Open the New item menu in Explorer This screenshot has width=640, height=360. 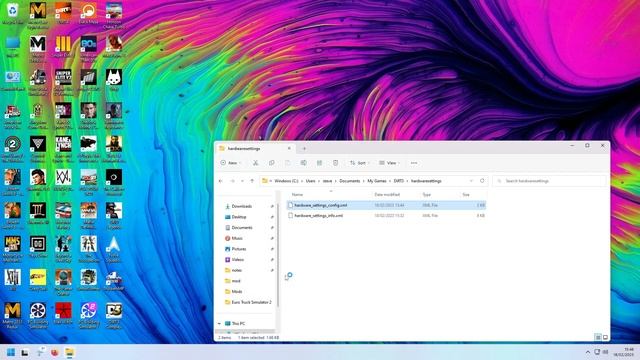click(231, 163)
